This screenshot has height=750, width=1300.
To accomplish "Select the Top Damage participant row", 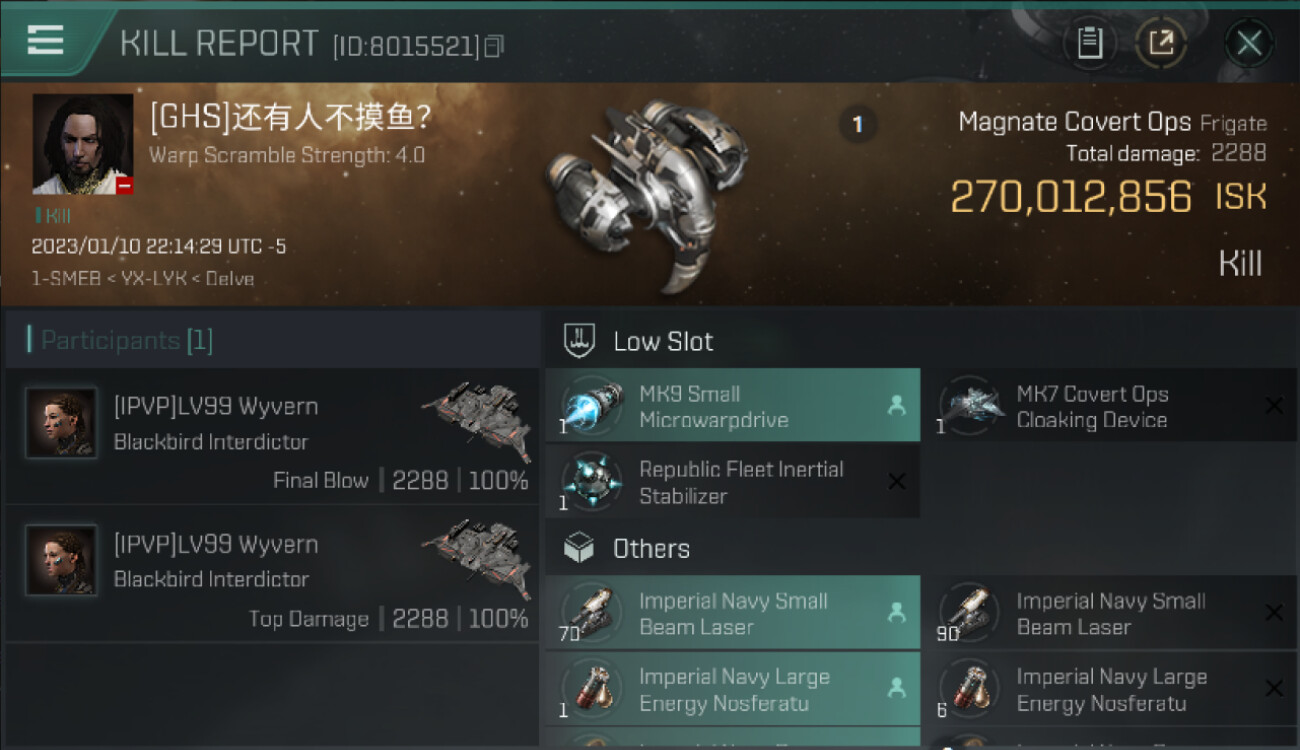I will click(272, 579).
